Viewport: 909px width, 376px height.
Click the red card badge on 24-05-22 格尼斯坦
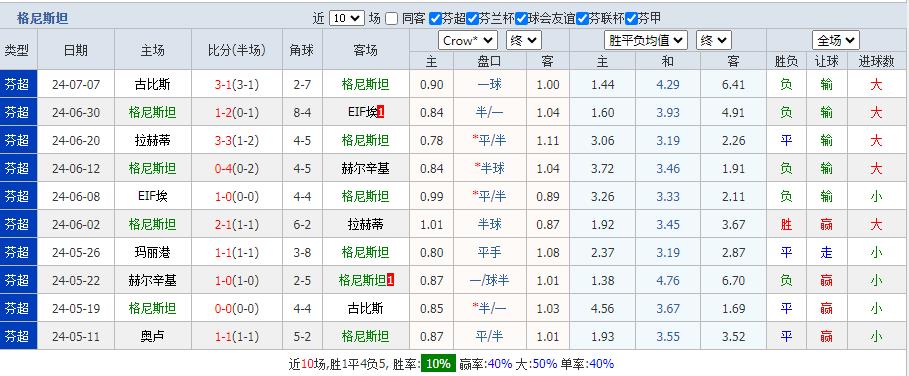[x=391, y=280]
